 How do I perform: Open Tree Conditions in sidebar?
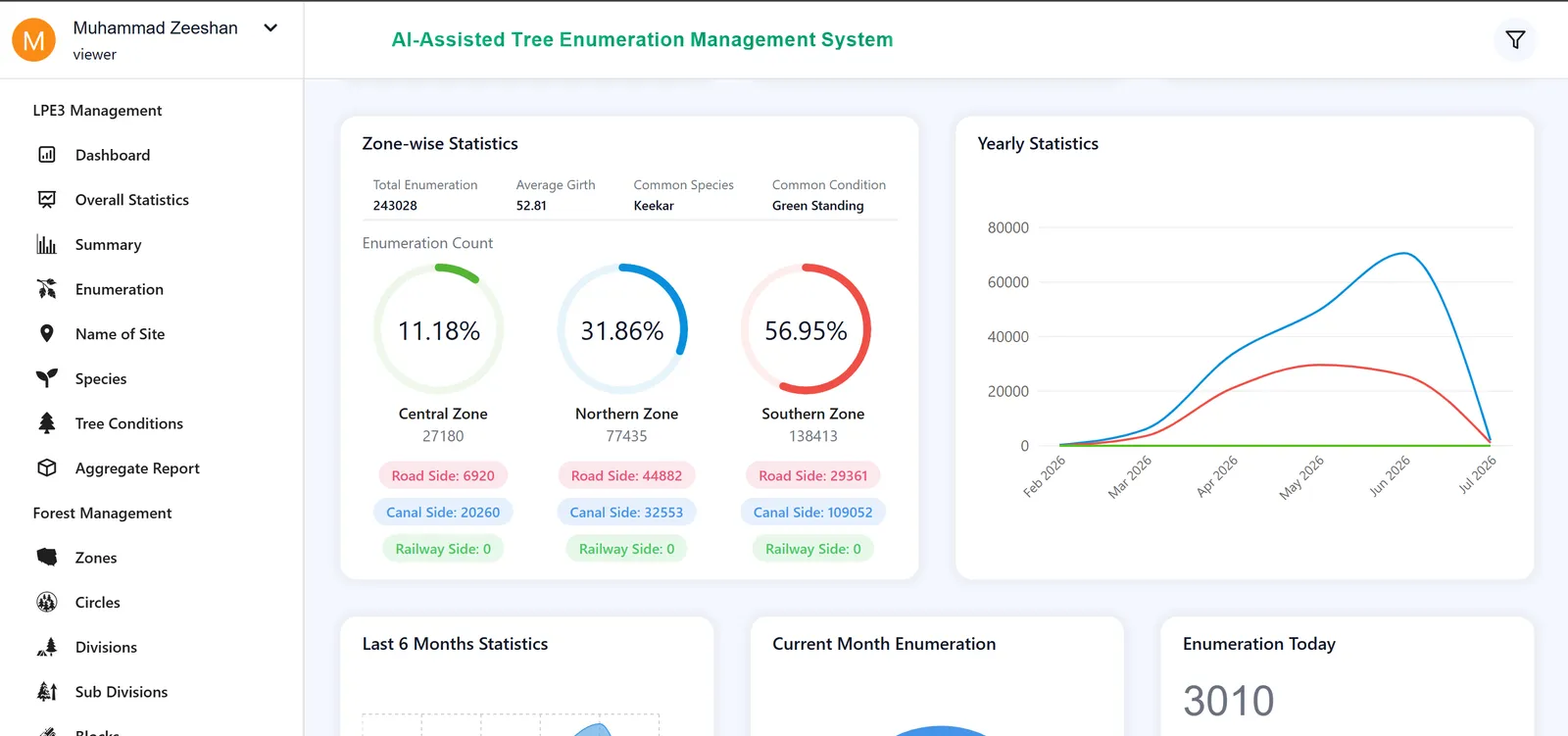tap(129, 423)
